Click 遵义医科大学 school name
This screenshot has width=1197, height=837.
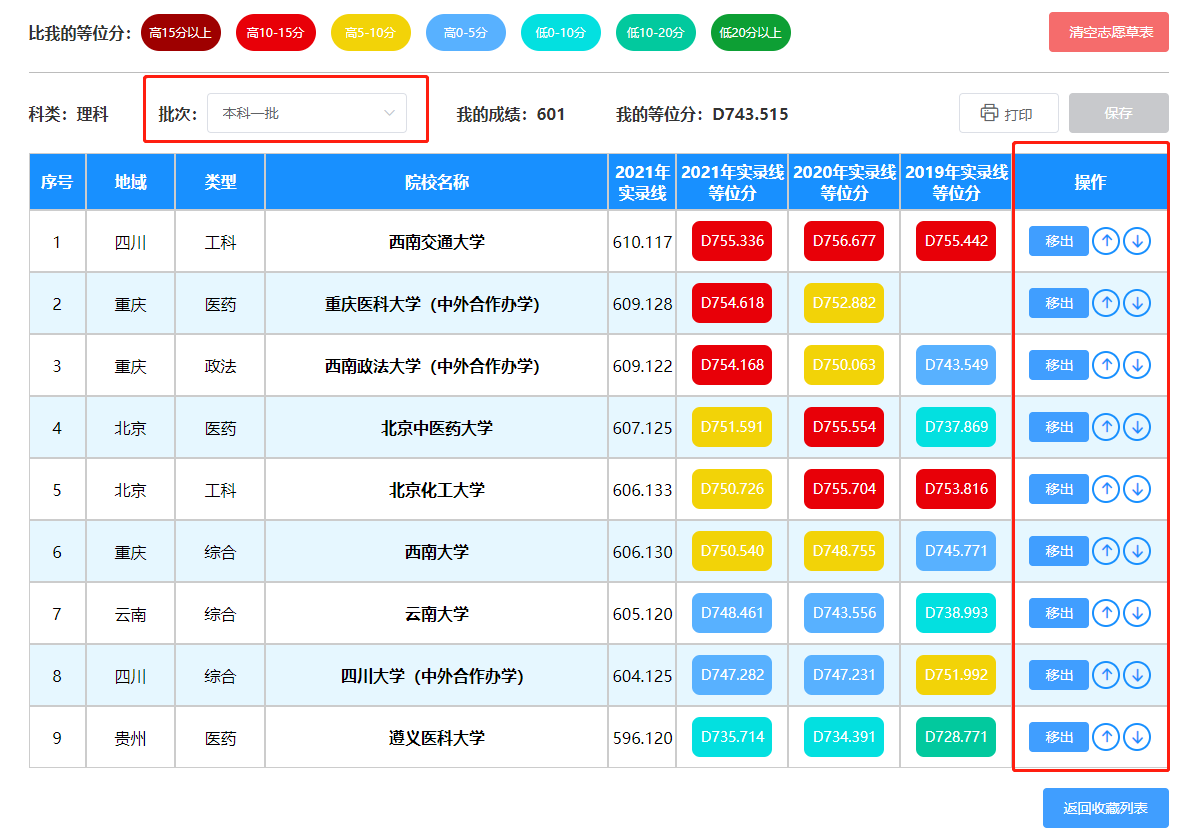437,738
